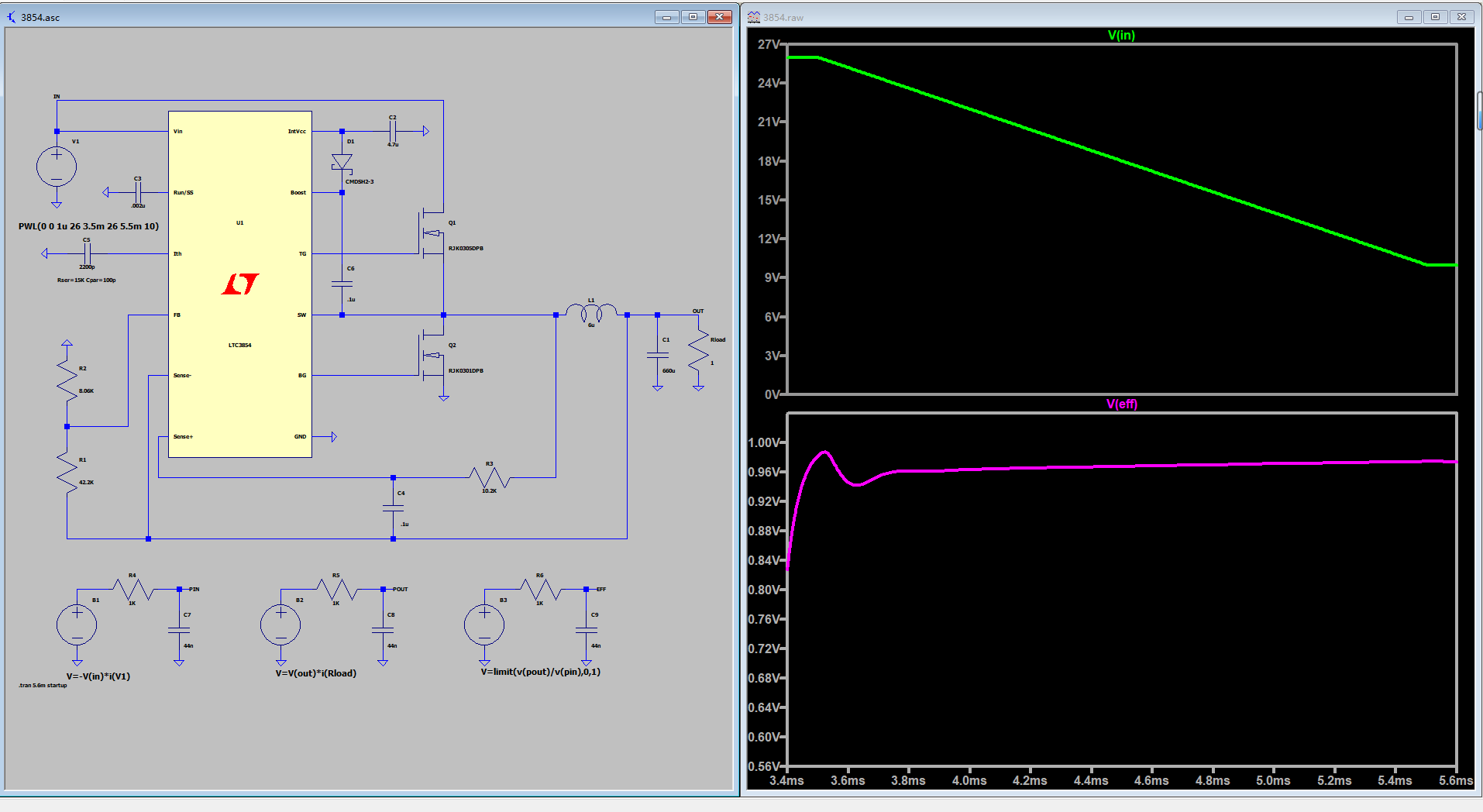Click the magenta V(eff) trace label

[1121, 404]
